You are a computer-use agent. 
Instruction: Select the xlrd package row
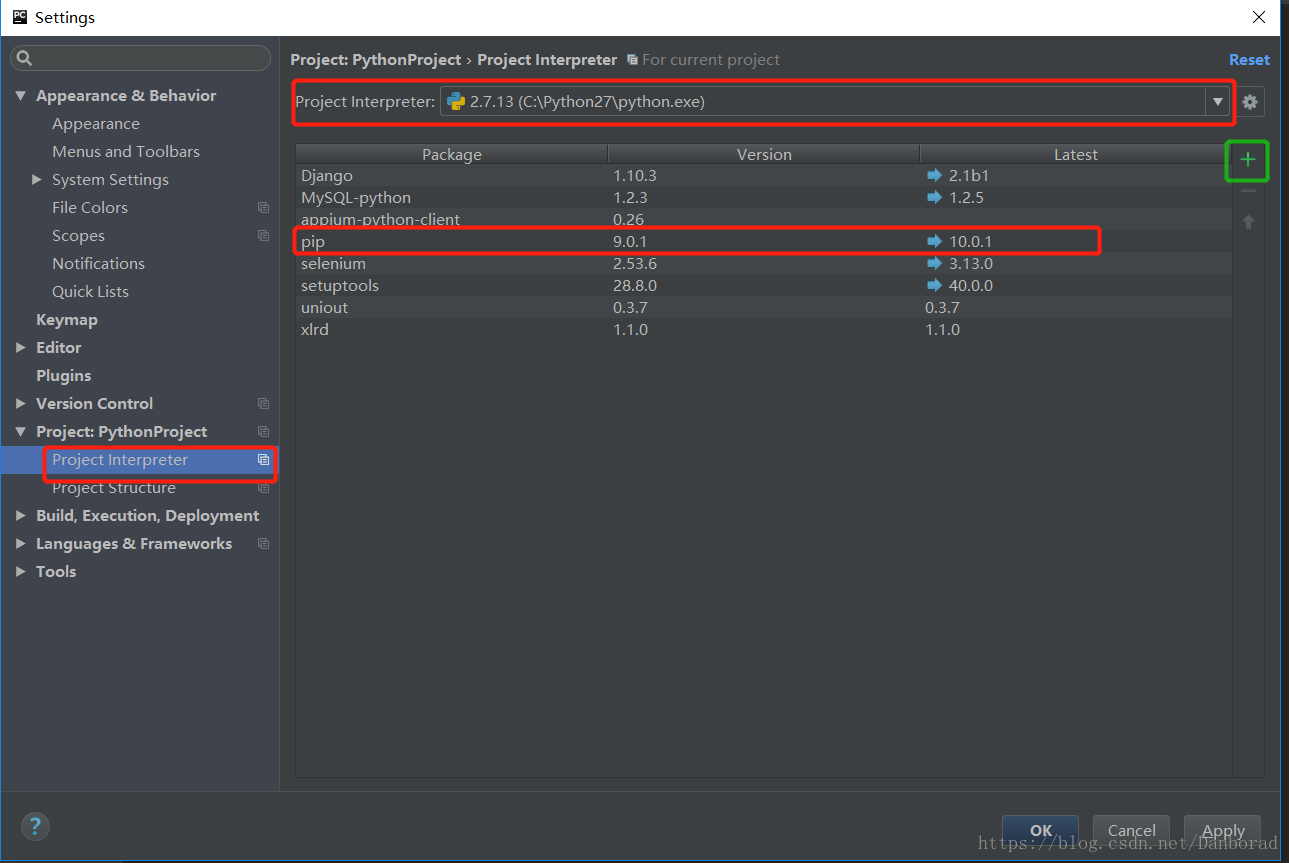click(x=764, y=329)
